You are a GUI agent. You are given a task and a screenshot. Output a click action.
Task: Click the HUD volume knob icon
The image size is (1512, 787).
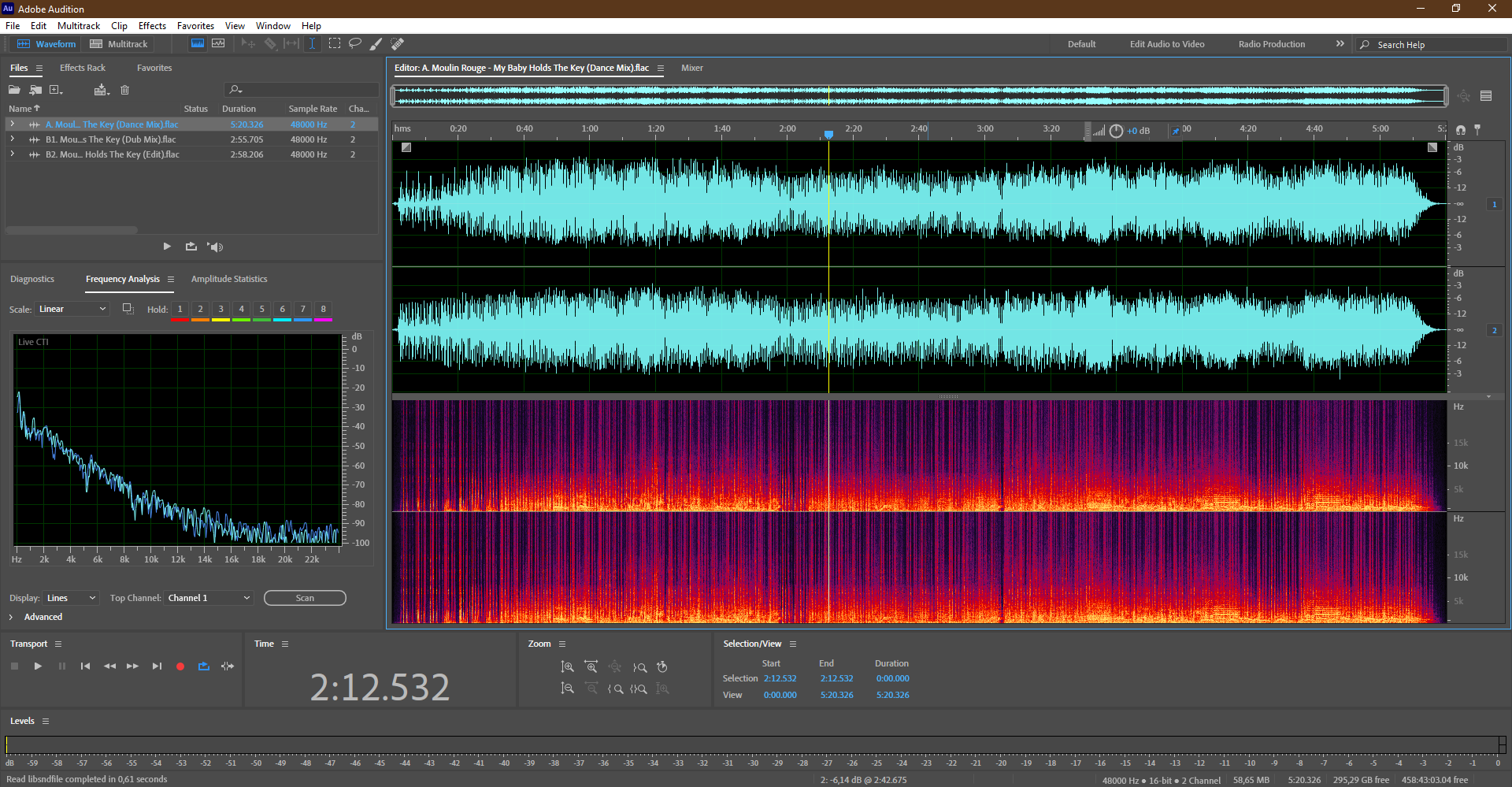click(1116, 131)
